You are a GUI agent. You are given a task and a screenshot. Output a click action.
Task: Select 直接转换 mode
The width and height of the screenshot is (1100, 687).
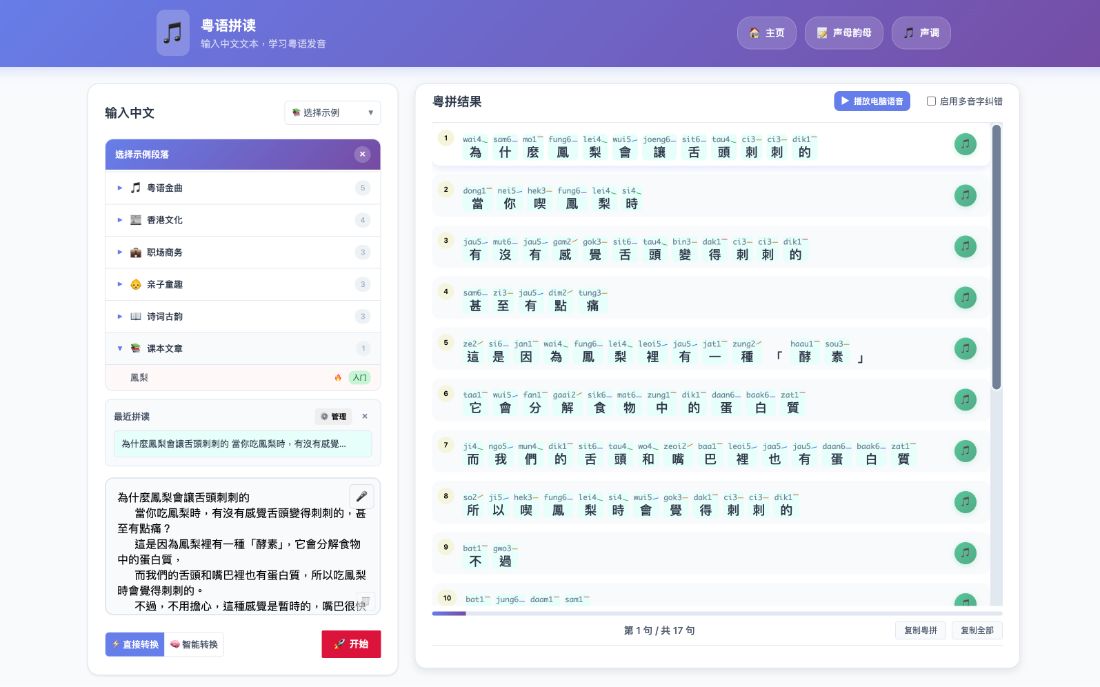tap(135, 644)
